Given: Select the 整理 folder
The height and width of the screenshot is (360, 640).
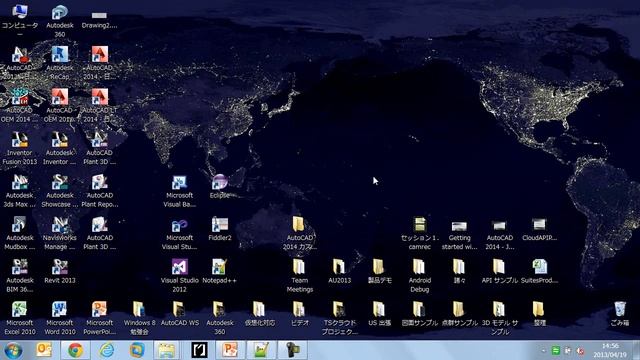Looking at the screenshot, I should (539, 313).
